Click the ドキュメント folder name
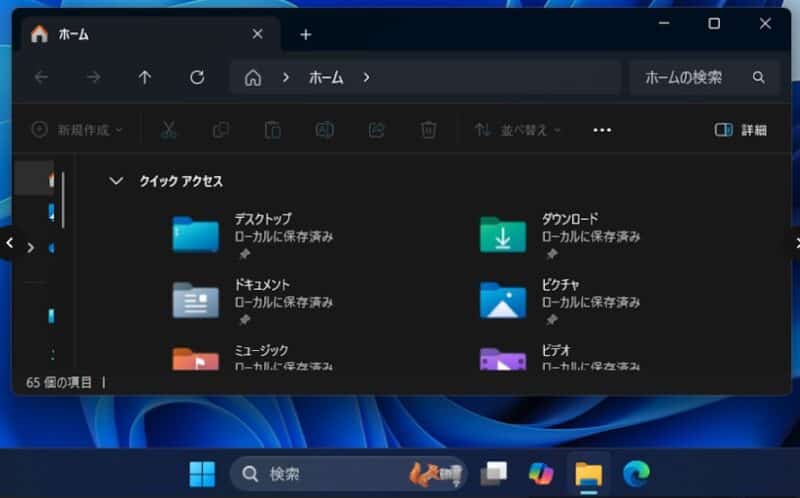Viewport: 800px width, 498px height. pos(262,285)
